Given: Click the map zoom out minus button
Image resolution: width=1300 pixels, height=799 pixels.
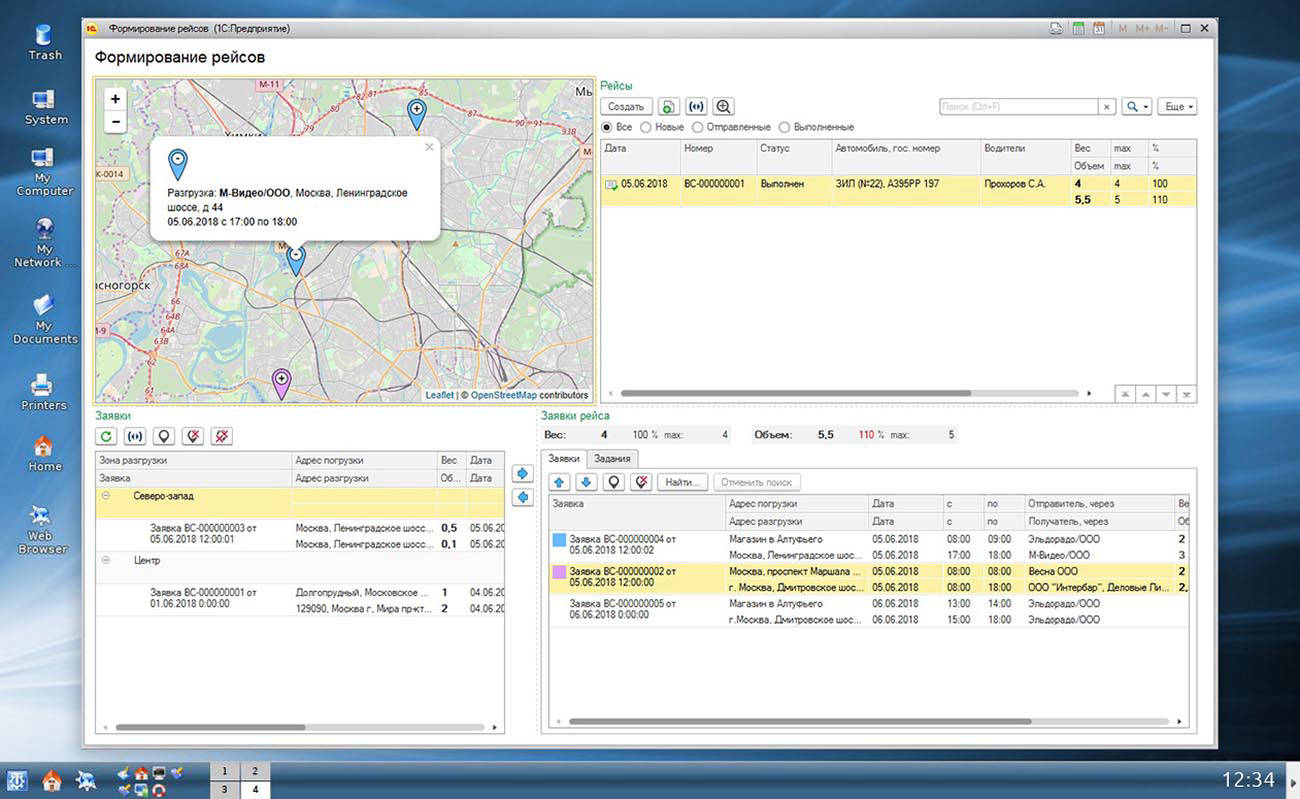Looking at the screenshot, I should tap(116, 122).
